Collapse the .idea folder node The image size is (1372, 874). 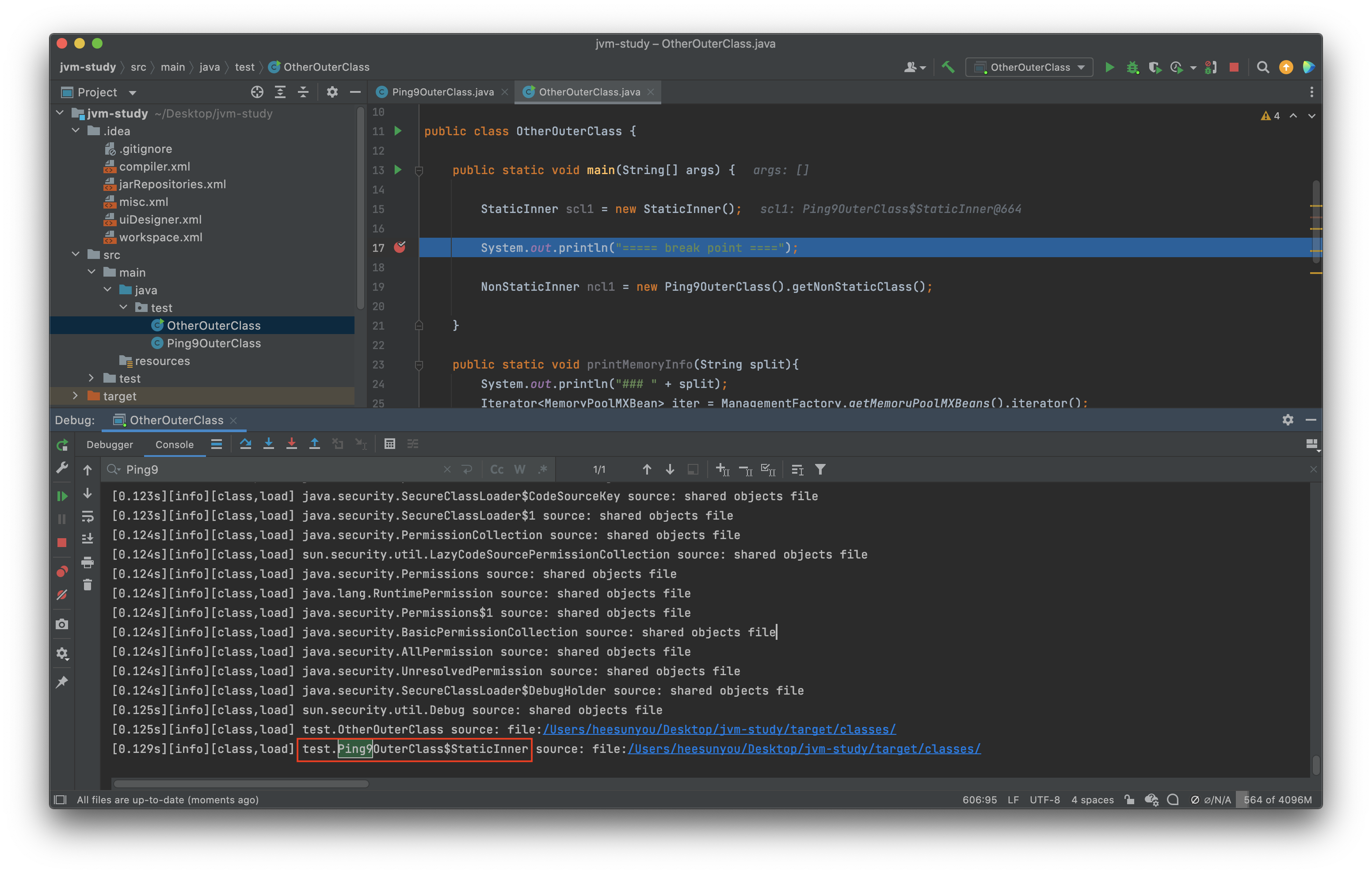tap(76, 131)
